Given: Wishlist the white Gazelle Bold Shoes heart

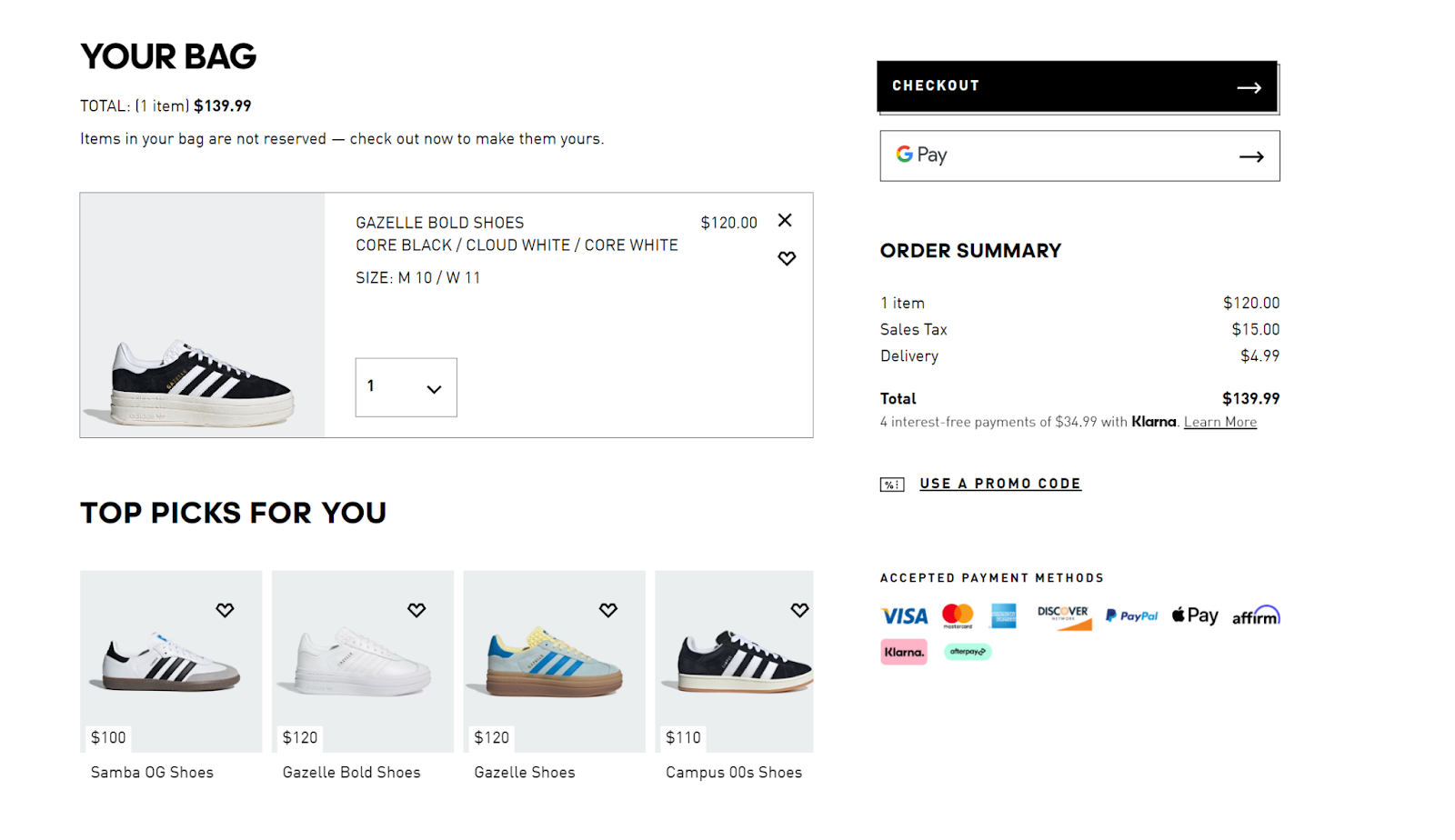Looking at the screenshot, I should click(416, 610).
